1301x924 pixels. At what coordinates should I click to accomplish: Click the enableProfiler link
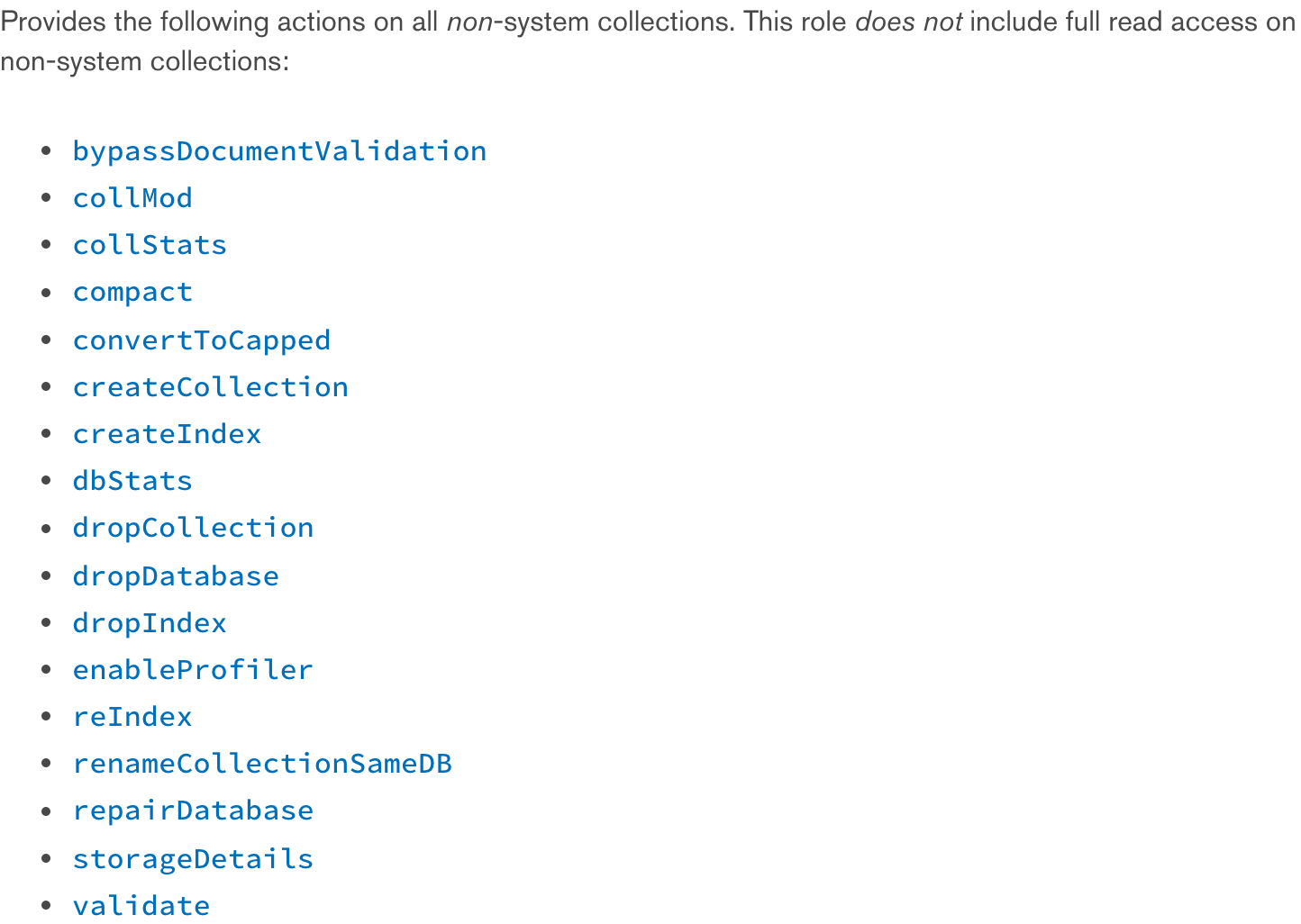tap(193, 669)
